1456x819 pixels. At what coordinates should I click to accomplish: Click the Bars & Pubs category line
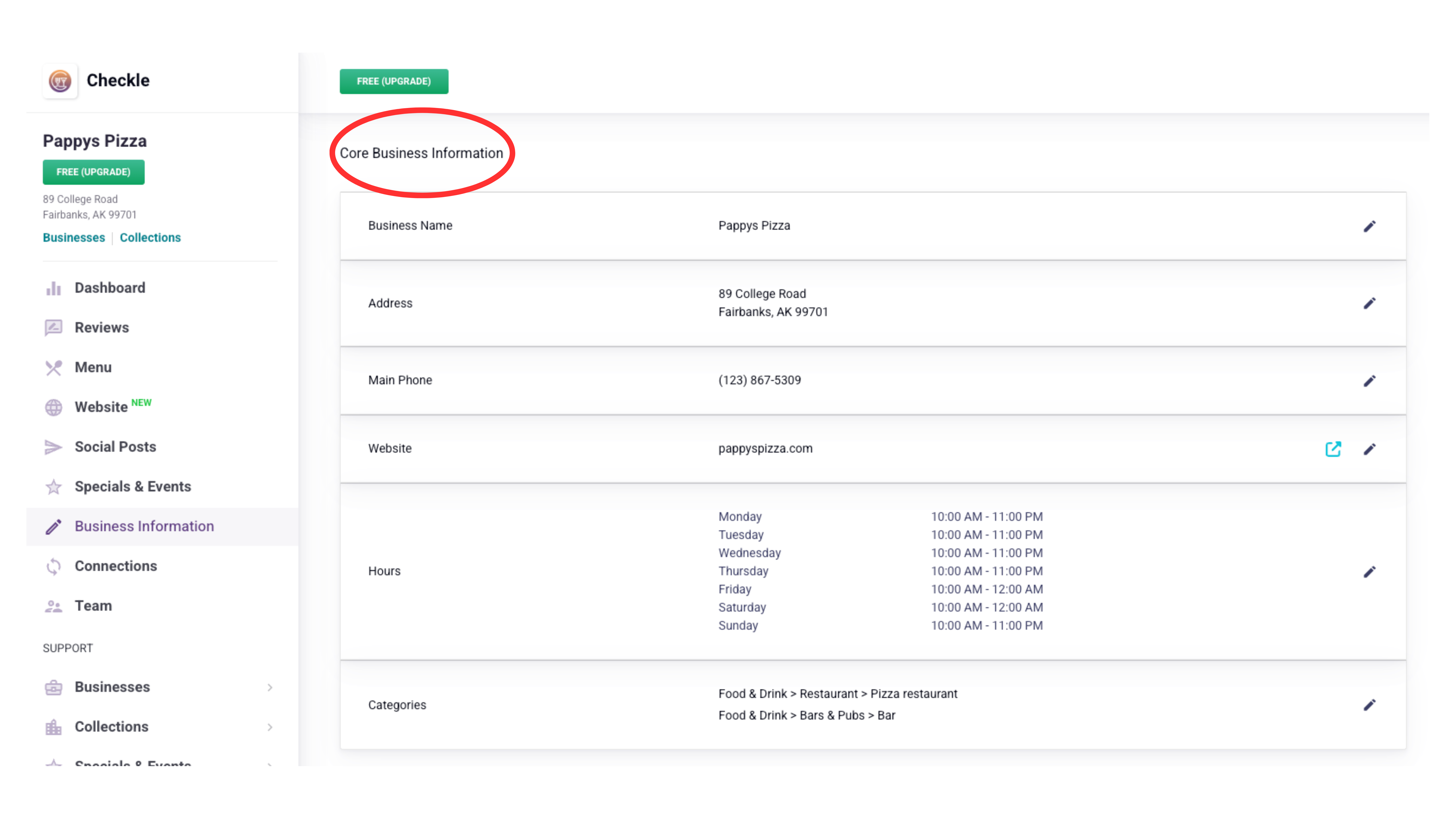point(807,716)
